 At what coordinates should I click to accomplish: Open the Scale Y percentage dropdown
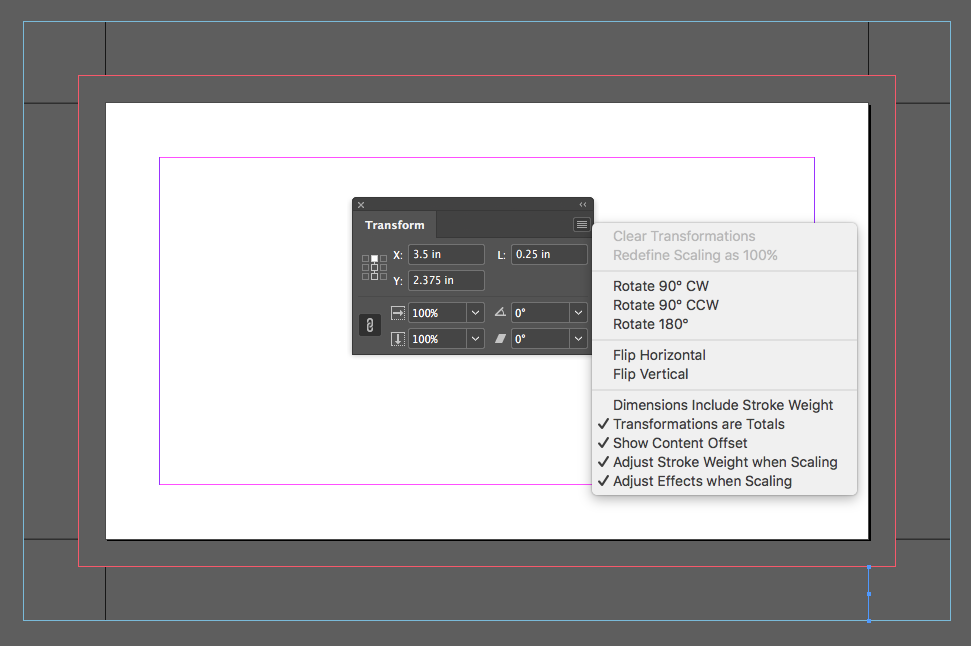click(x=475, y=339)
